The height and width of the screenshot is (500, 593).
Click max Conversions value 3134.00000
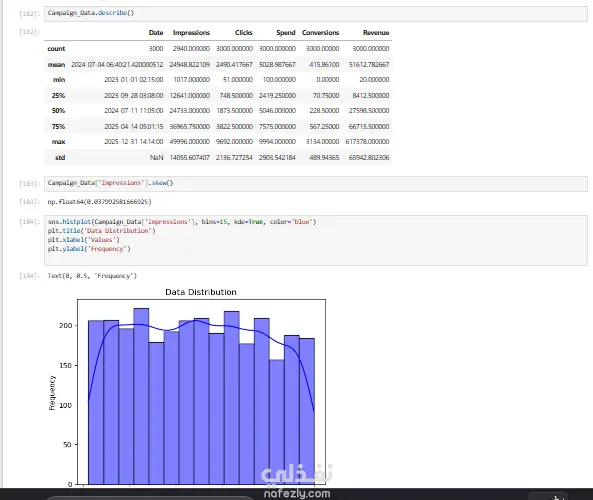point(323,142)
